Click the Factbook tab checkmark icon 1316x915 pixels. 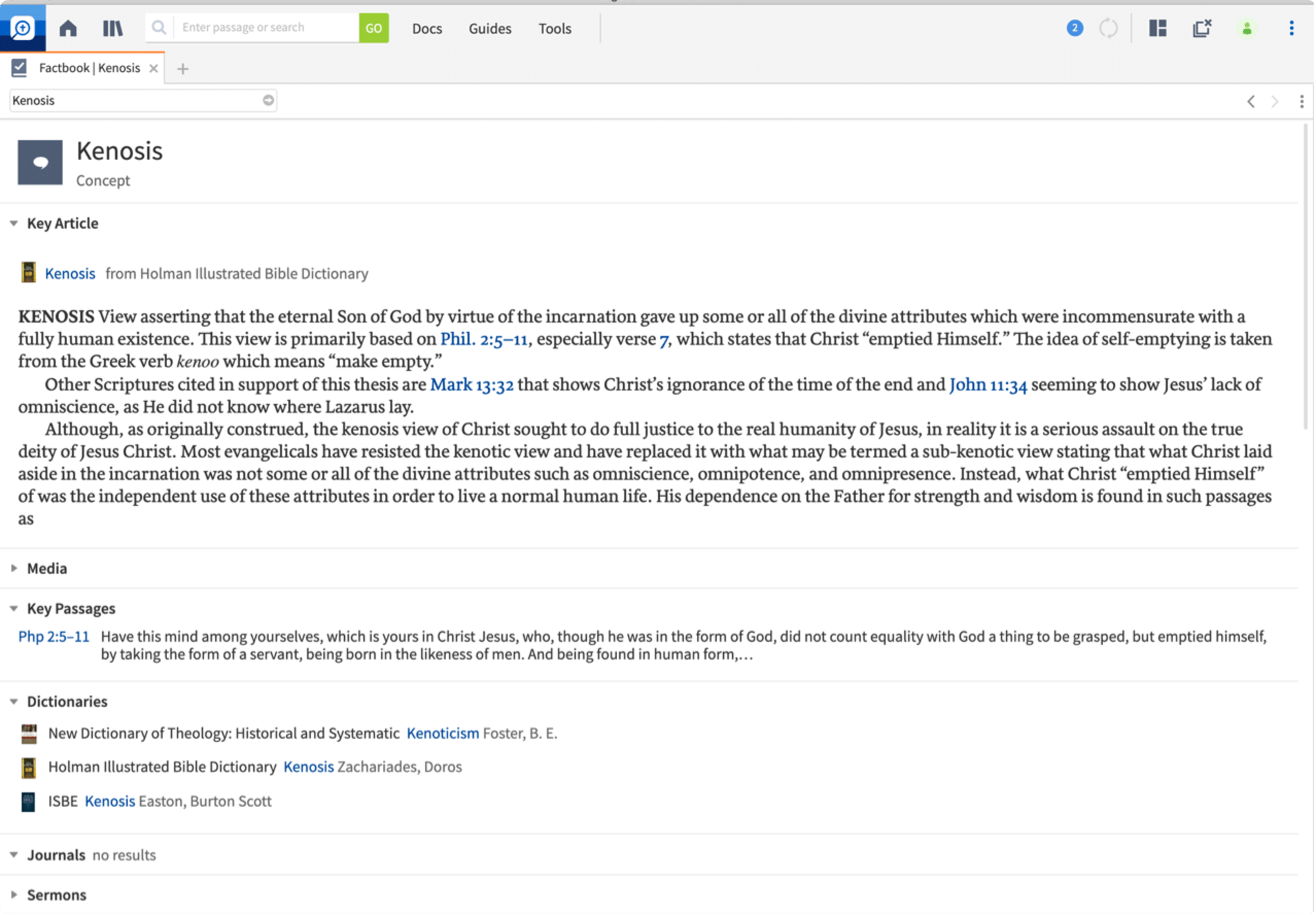(x=19, y=67)
